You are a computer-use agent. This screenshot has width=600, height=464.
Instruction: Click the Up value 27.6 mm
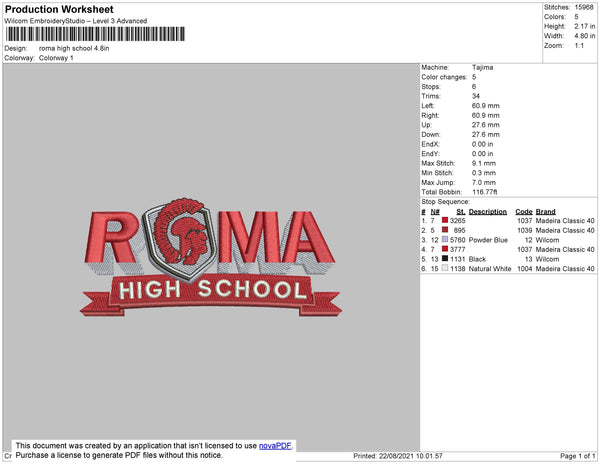(486, 125)
